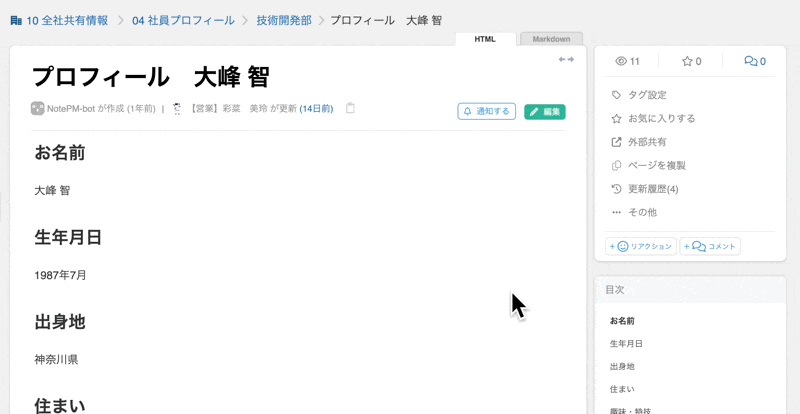Screen dimensions: 800x414
Task: Click the eye view count icon
Action: tap(621, 61)
